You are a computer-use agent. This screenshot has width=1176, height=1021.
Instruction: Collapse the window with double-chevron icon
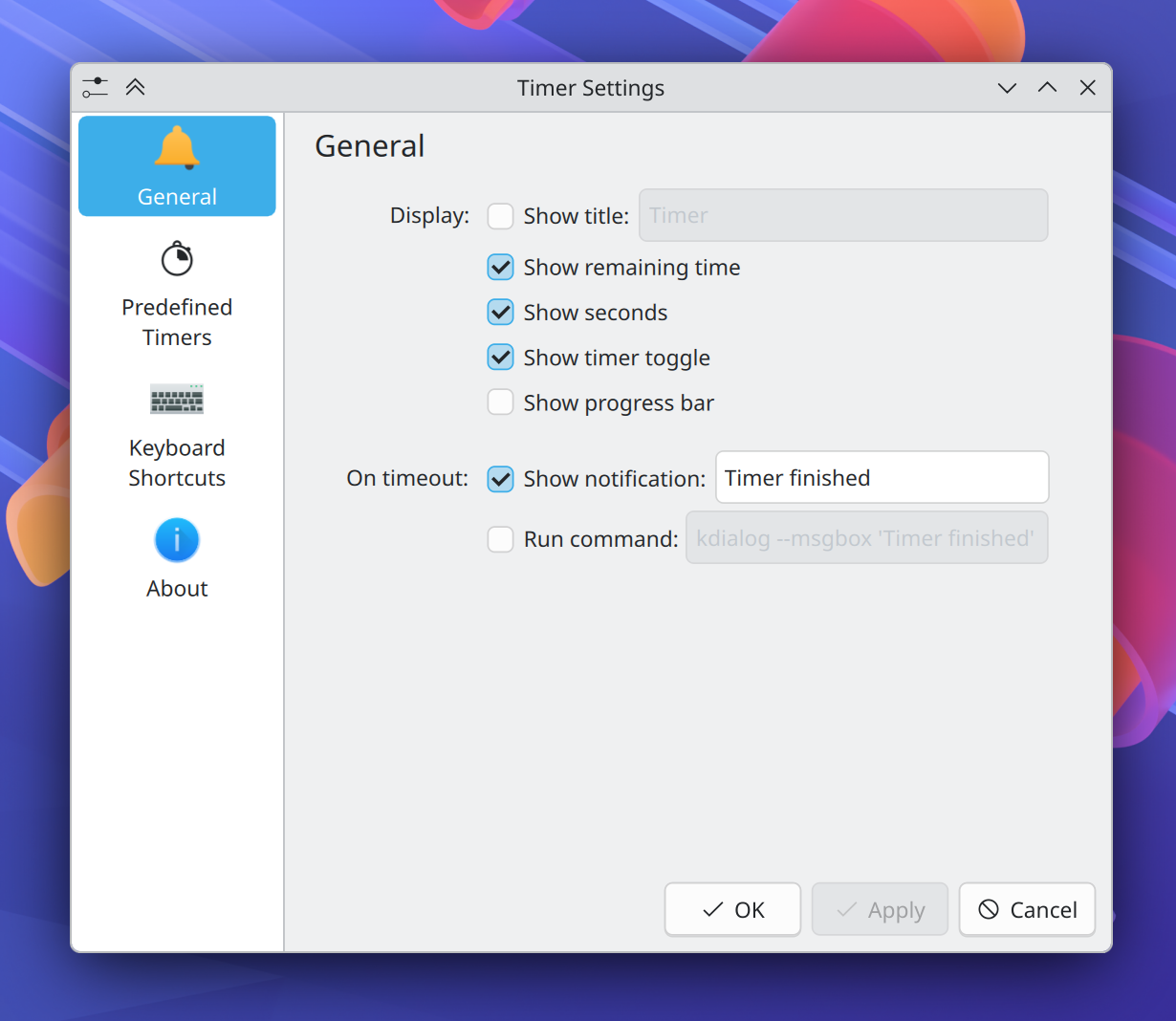click(135, 87)
